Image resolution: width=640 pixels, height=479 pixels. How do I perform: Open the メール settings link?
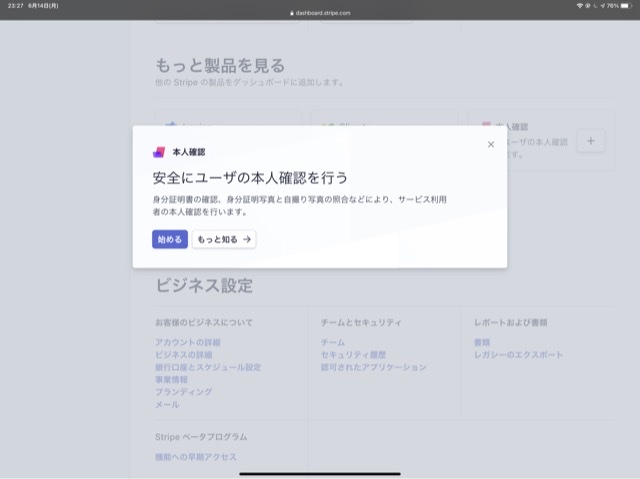pyautogui.click(x=167, y=405)
